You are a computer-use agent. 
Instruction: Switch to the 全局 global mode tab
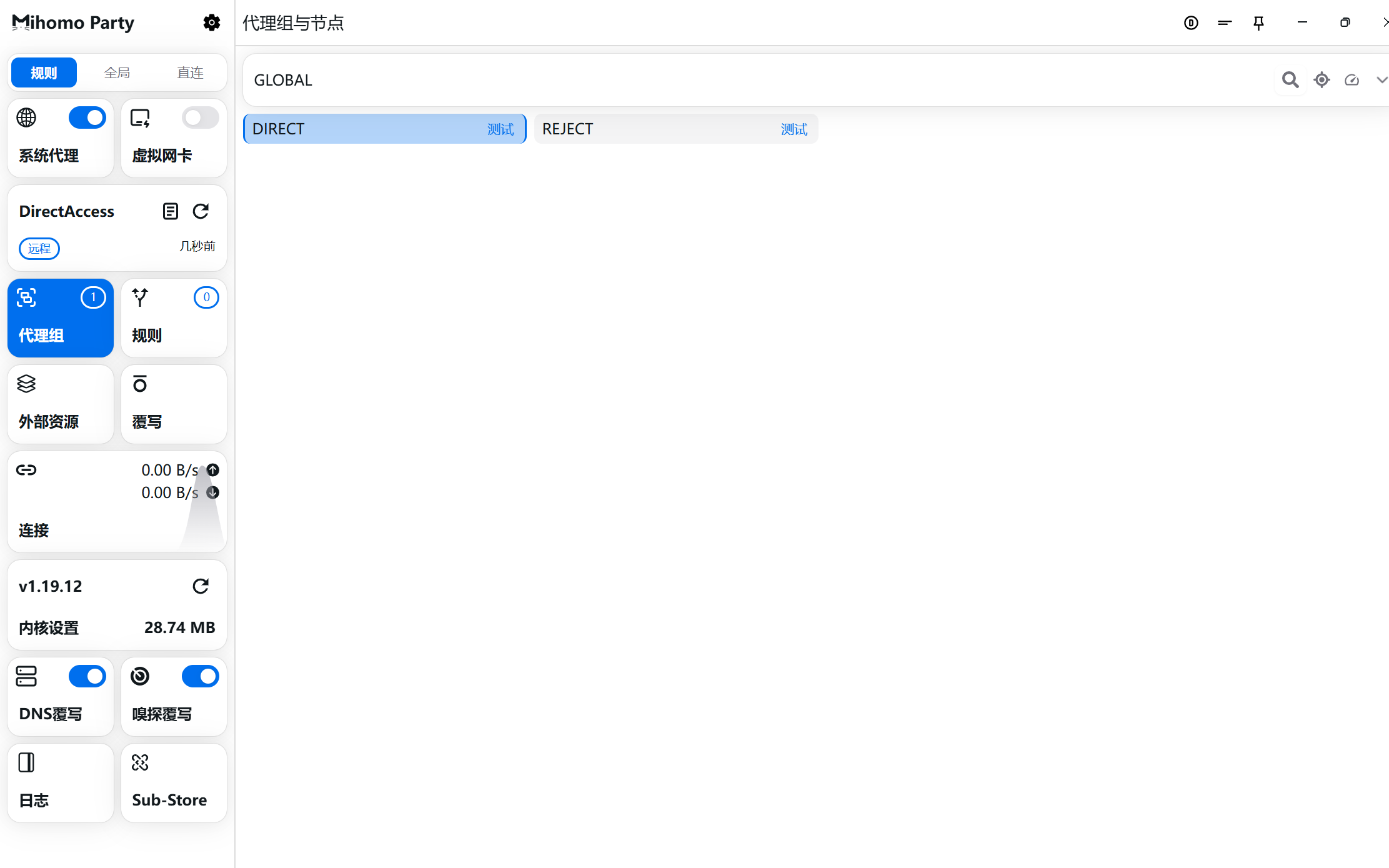(x=117, y=72)
